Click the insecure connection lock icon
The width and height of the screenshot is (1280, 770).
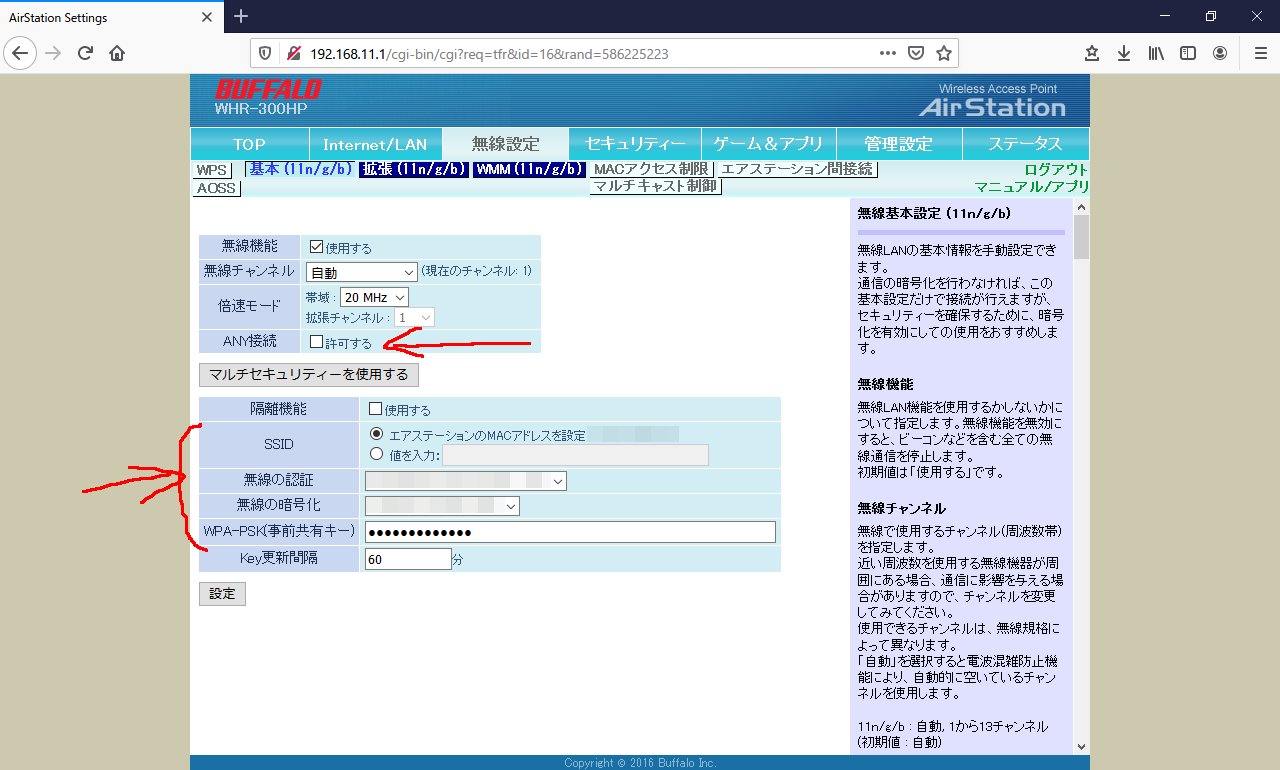pyautogui.click(x=293, y=53)
